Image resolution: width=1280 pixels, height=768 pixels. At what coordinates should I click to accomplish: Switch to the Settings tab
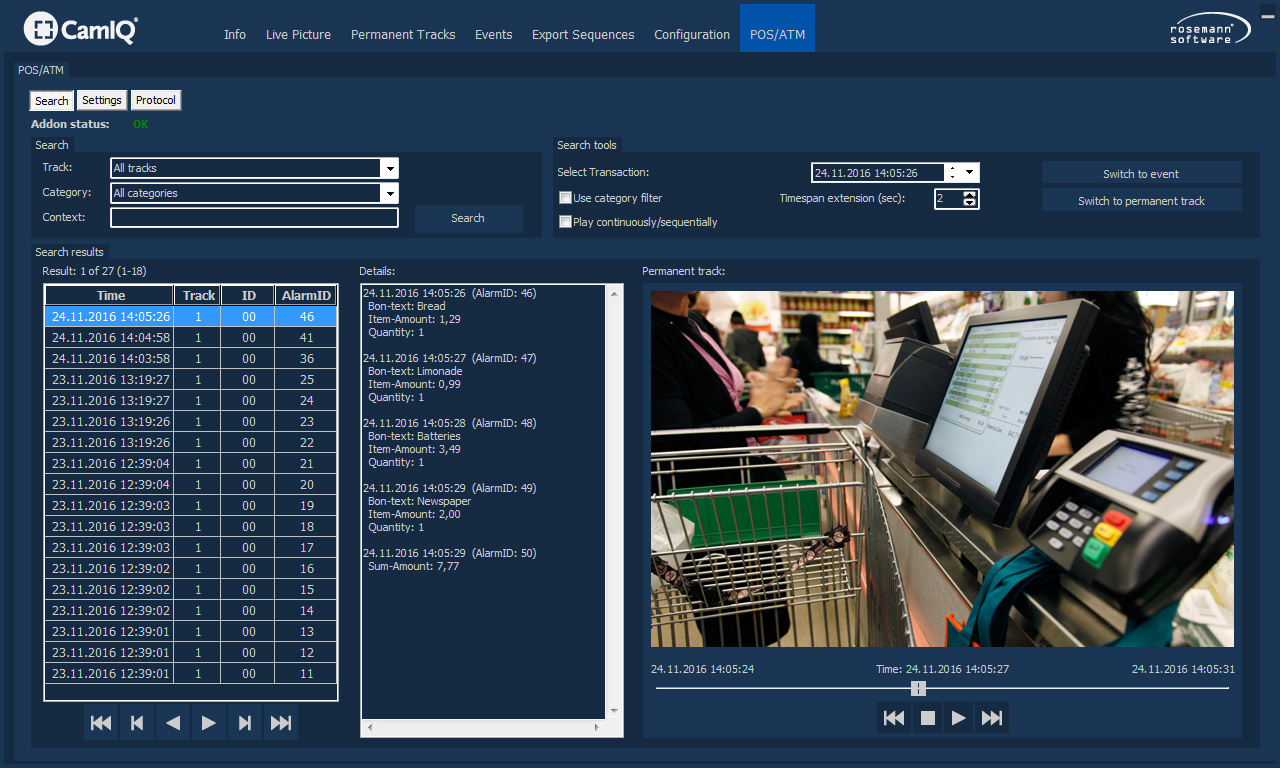[102, 100]
